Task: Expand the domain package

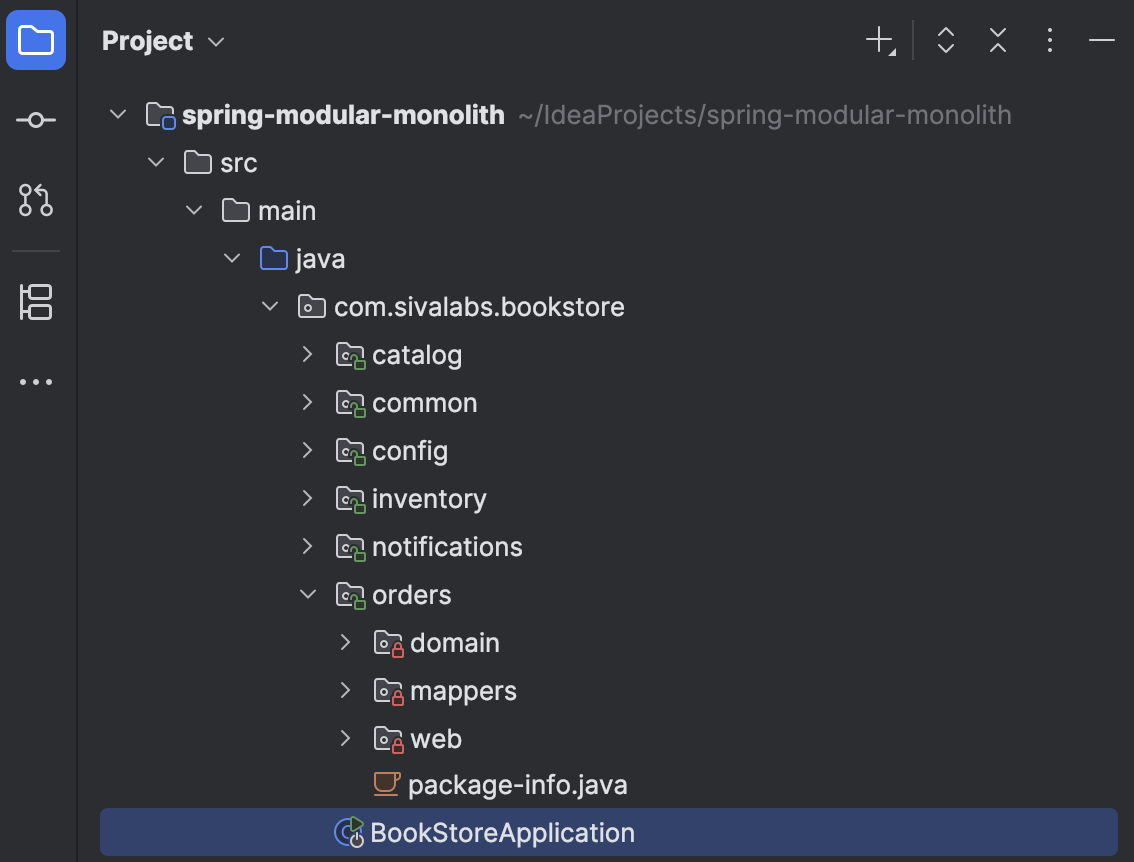Action: 345,642
